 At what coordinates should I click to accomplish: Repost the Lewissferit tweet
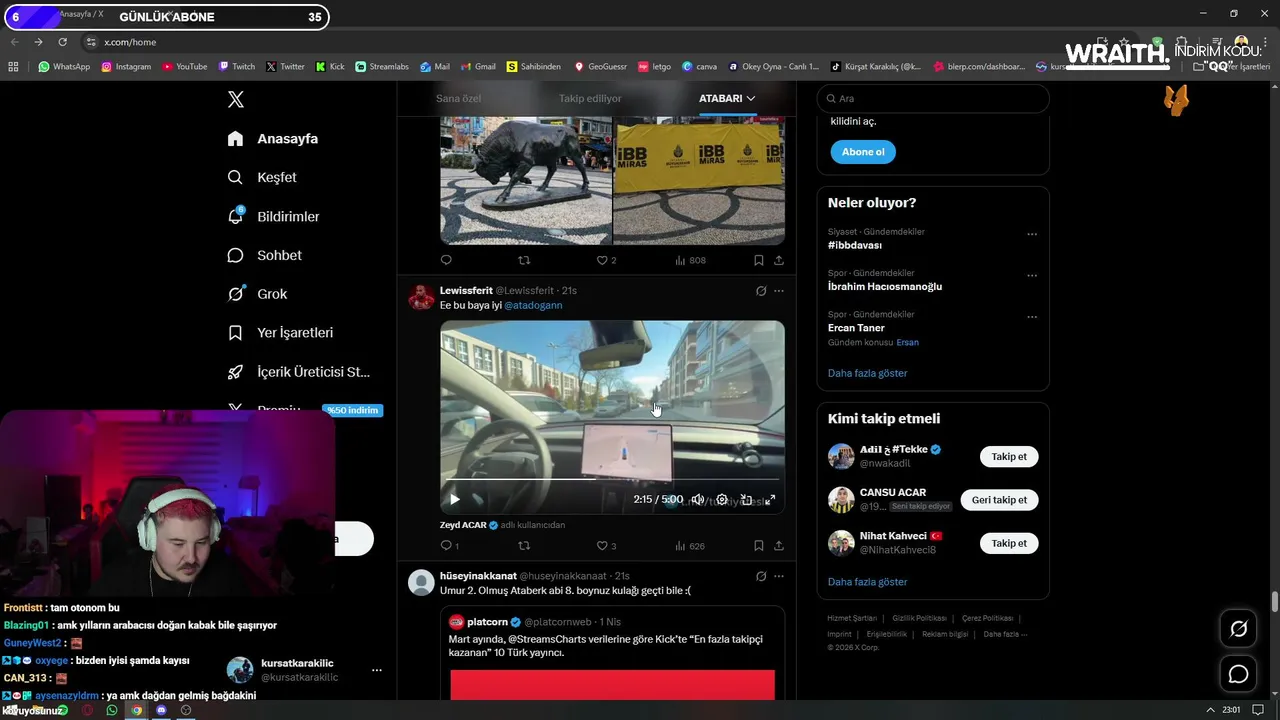coord(524,546)
